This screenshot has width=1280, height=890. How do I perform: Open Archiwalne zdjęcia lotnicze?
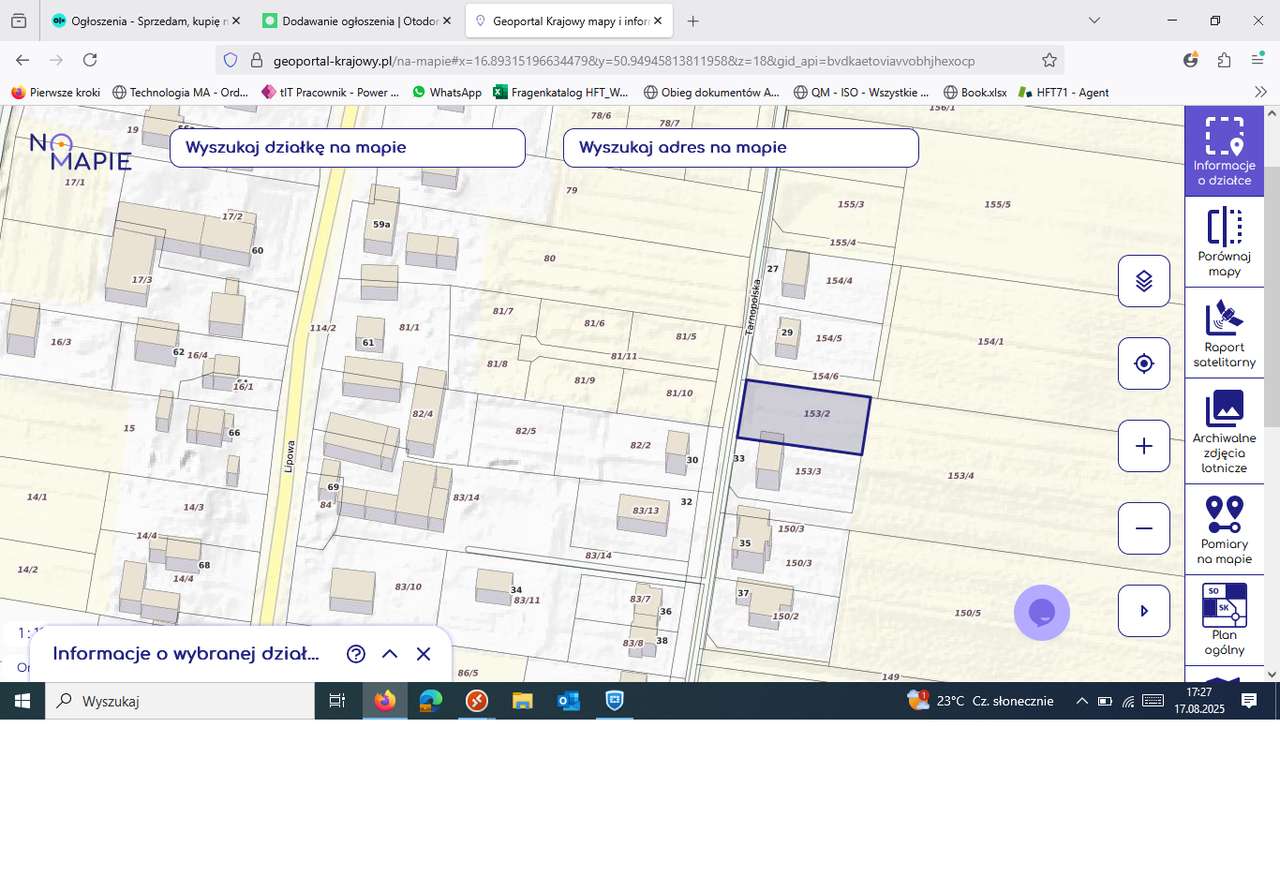pyautogui.click(x=1224, y=430)
